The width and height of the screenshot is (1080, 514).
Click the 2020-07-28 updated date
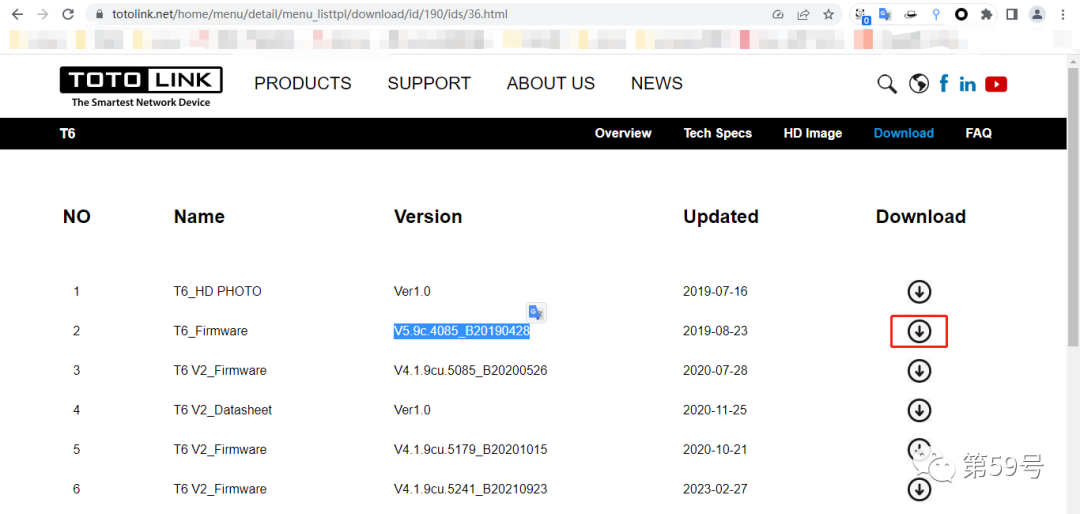pos(715,371)
